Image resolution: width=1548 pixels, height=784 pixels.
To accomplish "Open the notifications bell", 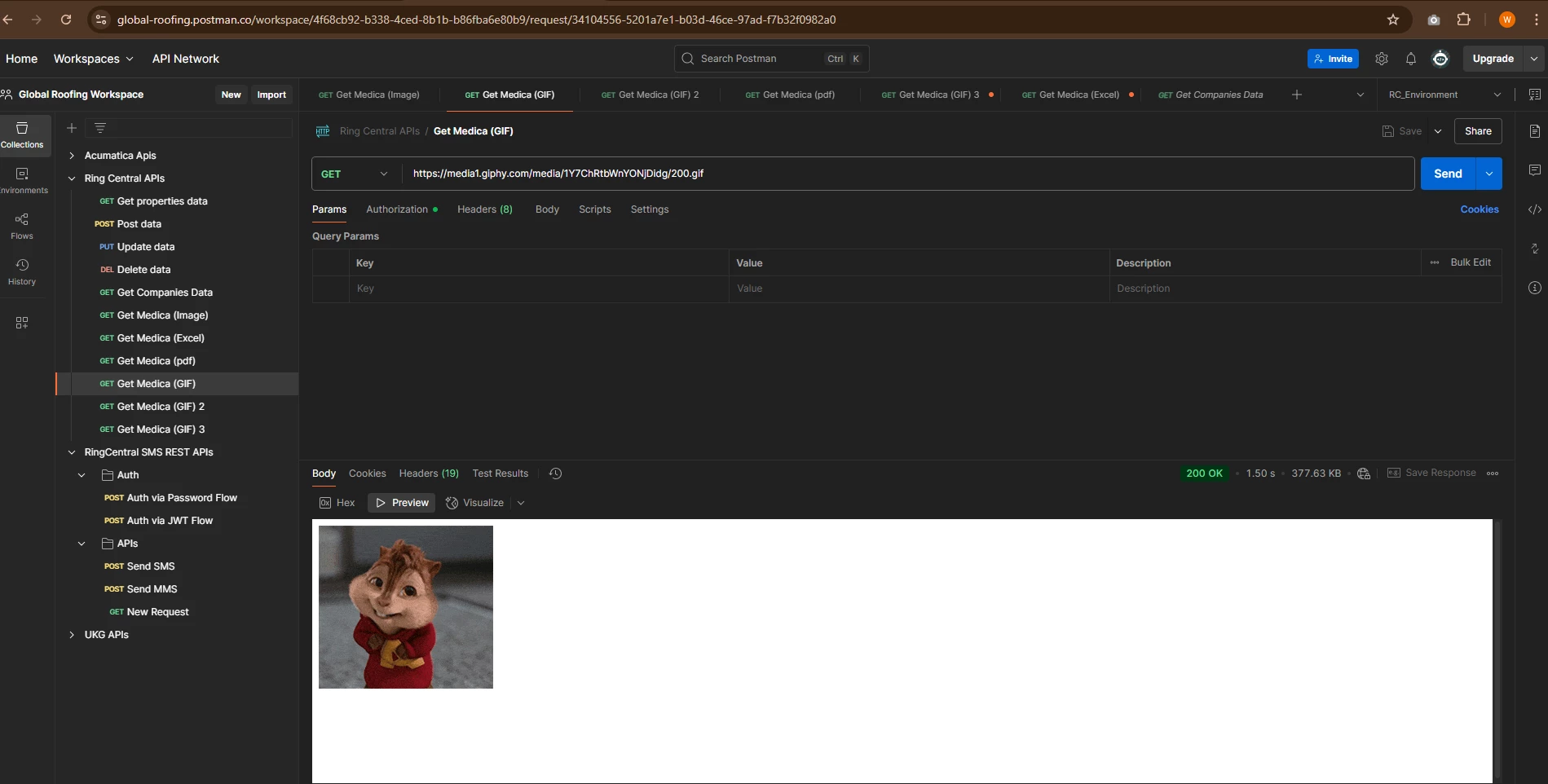I will tap(1411, 59).
